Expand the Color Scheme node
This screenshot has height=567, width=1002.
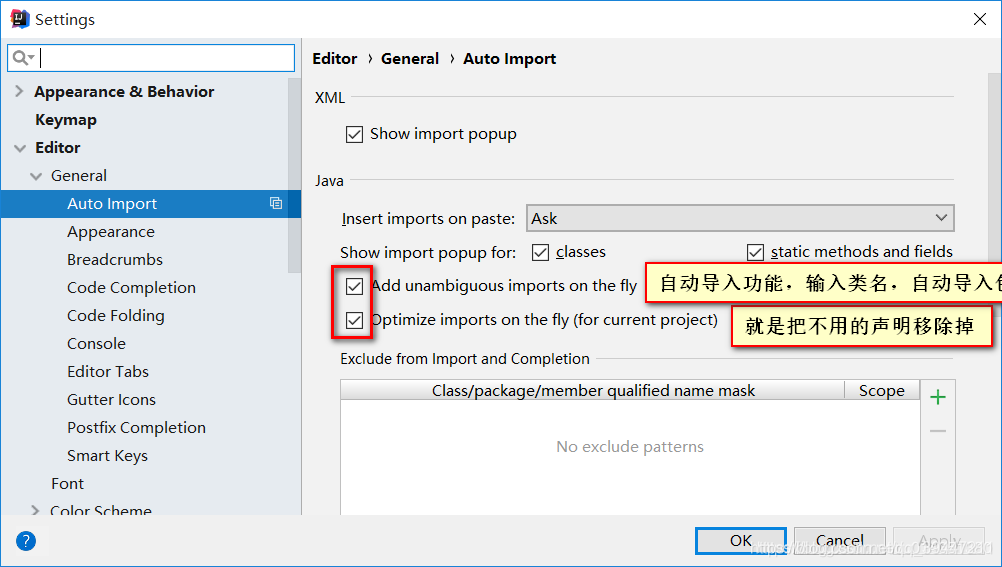point(35,510)
